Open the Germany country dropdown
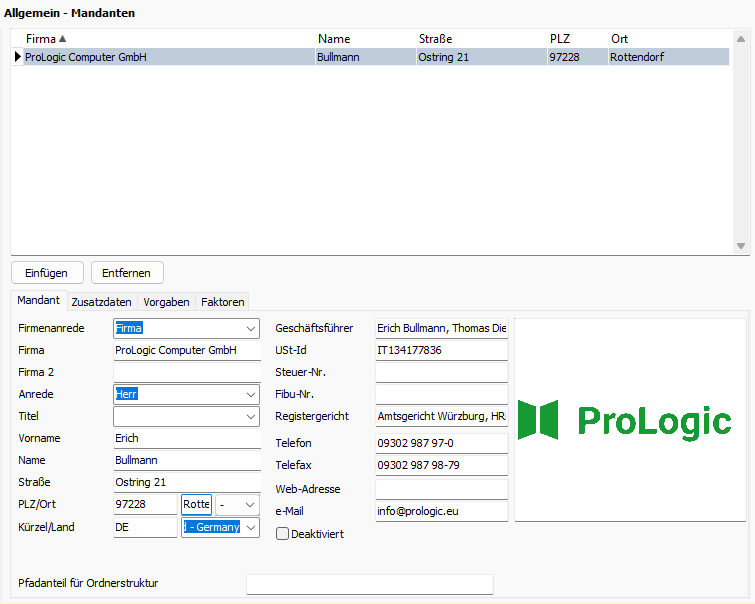Image resolution: width=755 pixels, height=604 pixels. [x=251, y=527]
